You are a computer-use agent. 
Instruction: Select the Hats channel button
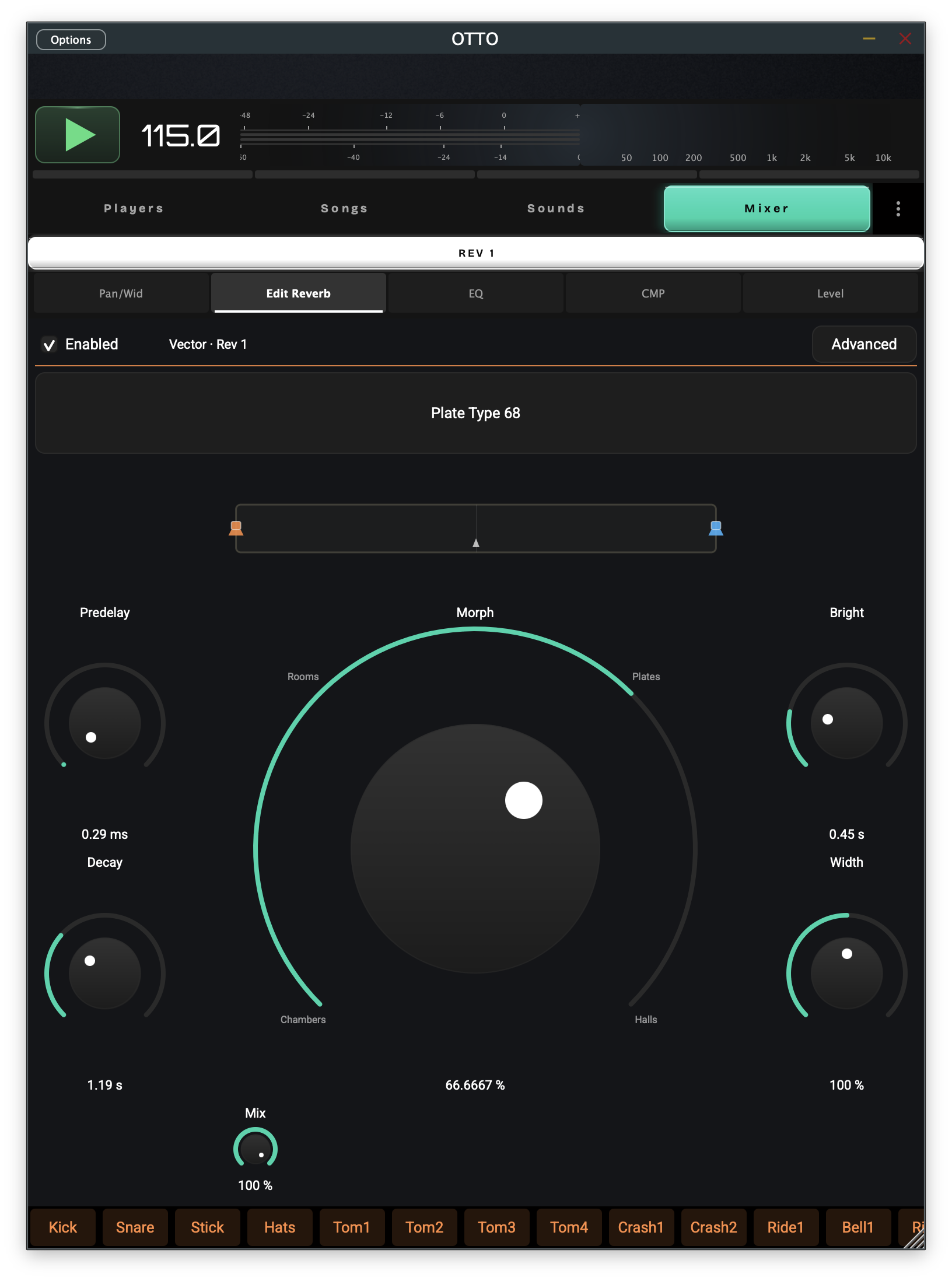click(279, 1227)
